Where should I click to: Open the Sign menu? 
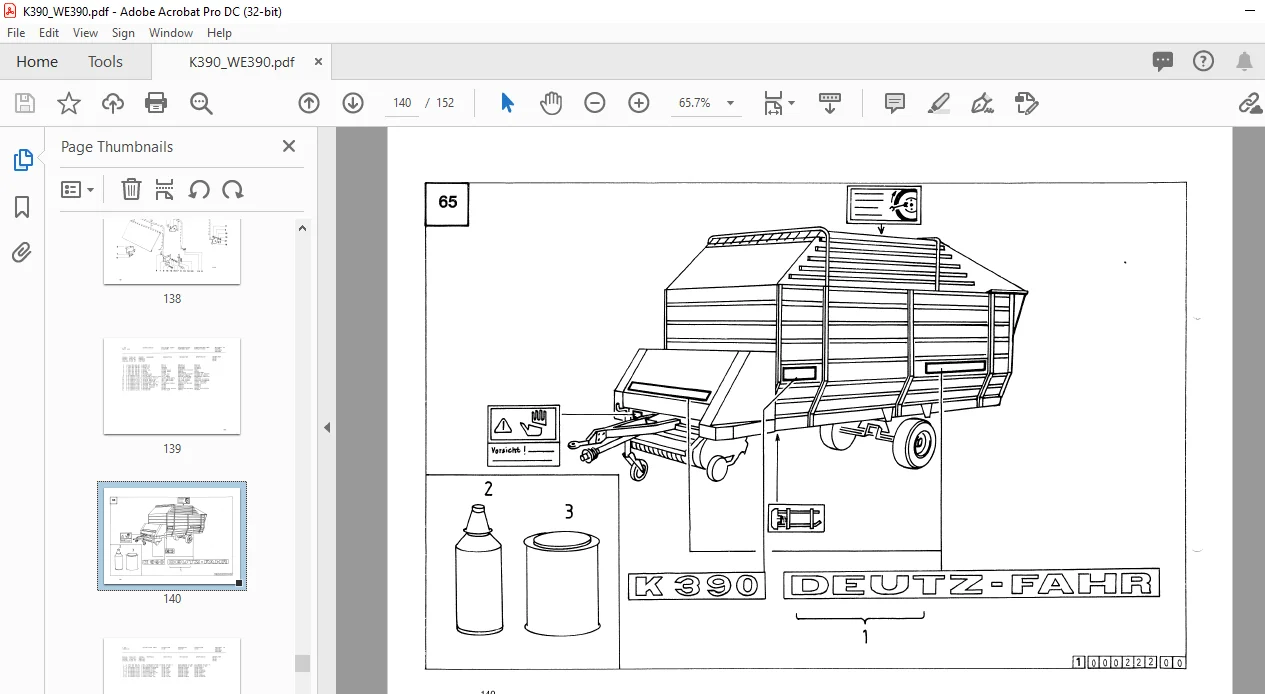(x=123, y=33)
